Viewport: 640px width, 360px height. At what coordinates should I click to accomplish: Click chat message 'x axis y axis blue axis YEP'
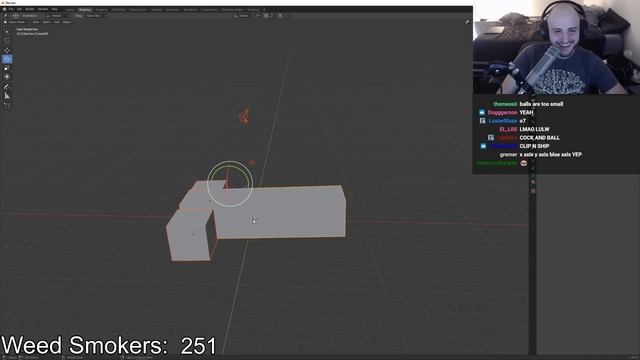coord(551,155)
